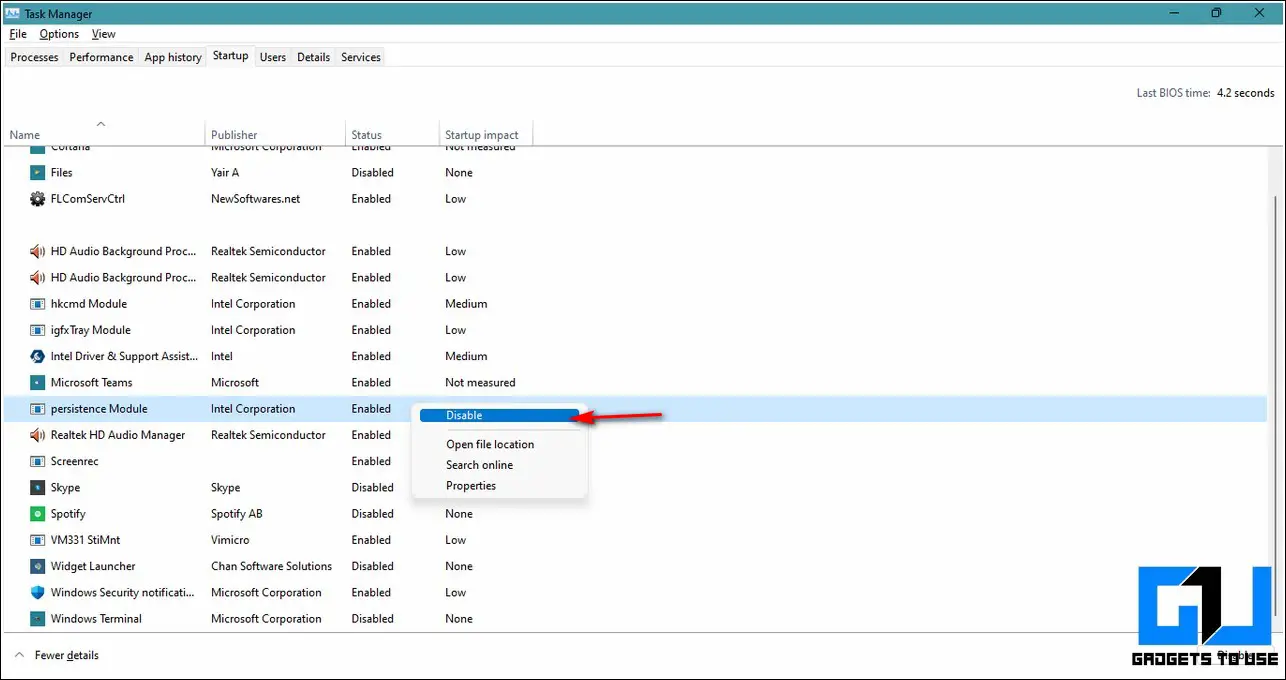Screen dimensions: 1286x680
Task: Select the FLComServCtrl row name
Action: (88, 199)
